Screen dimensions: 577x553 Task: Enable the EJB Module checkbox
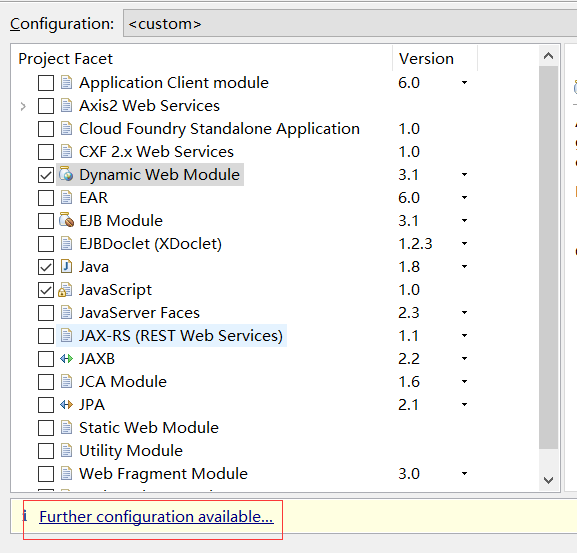46,221
